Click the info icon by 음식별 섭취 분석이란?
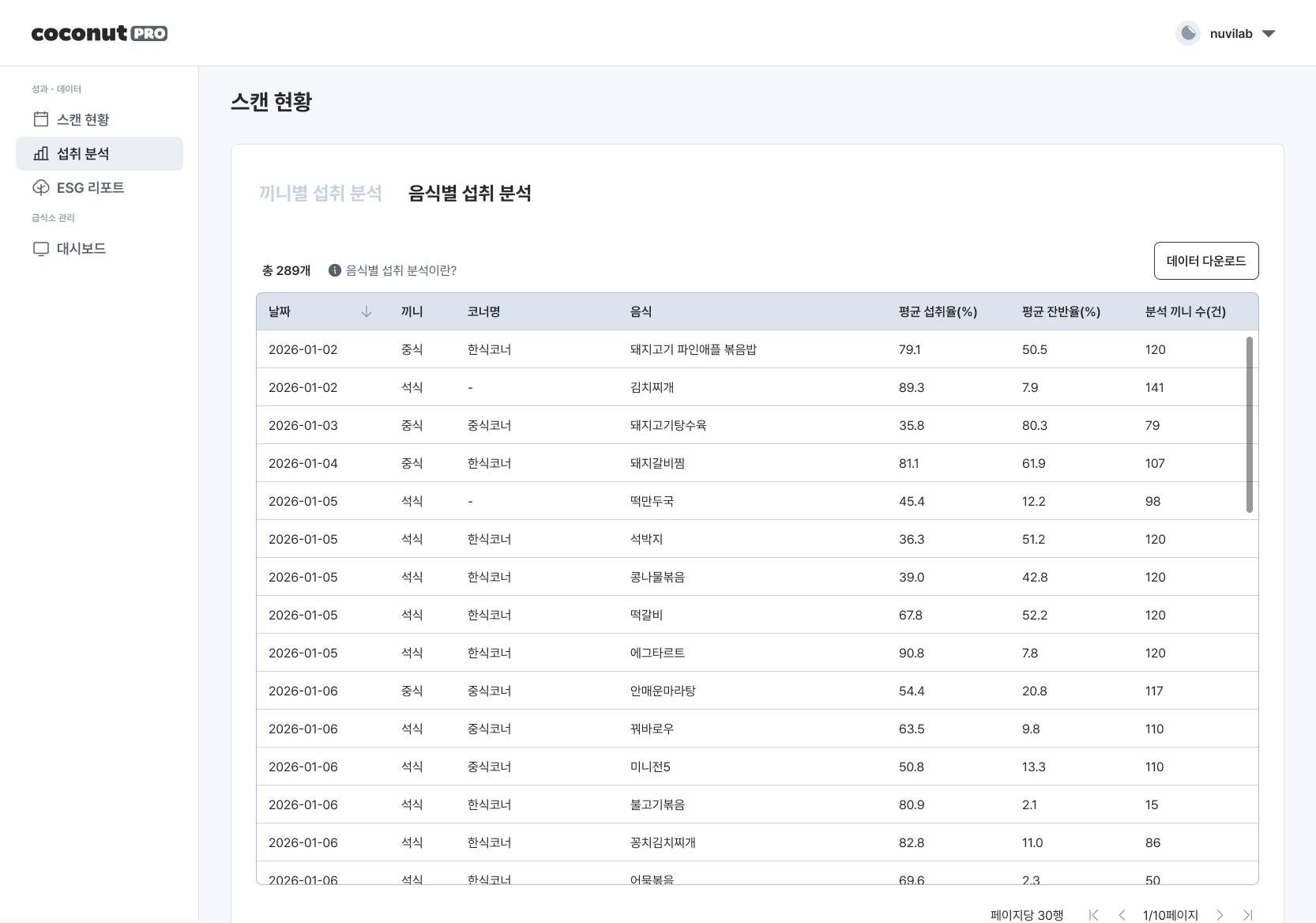Image resolution: width=1316 pixels, height=923 pixels. [x=335, y=270]
